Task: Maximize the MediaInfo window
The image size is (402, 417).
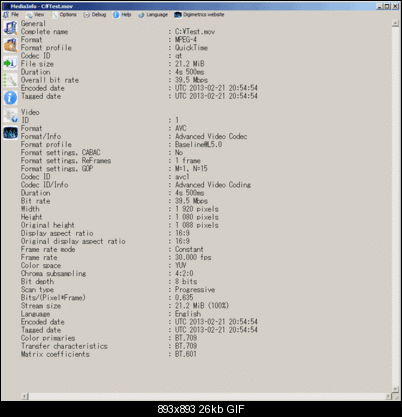Action: [387, 6]
